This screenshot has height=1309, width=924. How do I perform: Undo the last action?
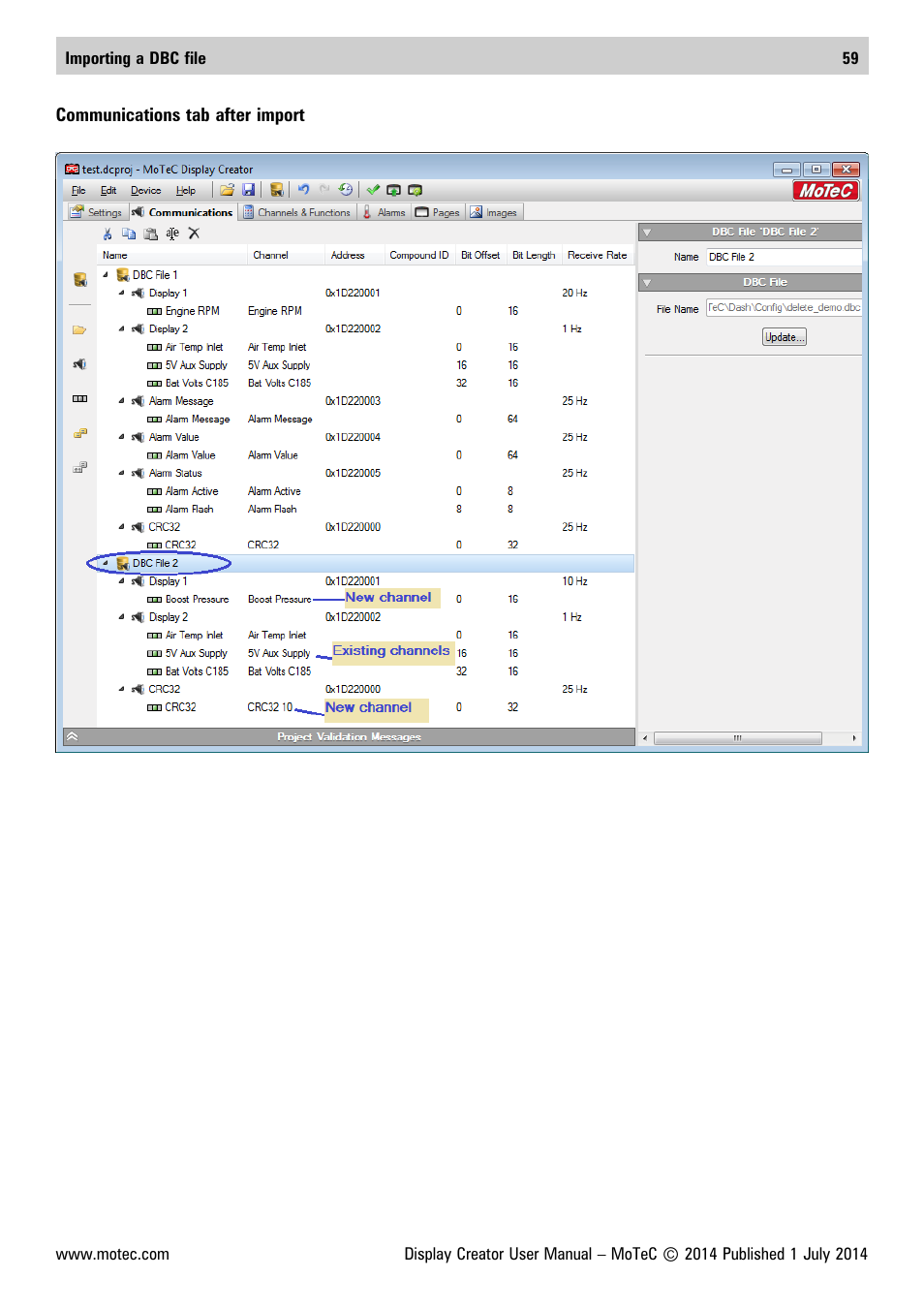coord(303,190)
